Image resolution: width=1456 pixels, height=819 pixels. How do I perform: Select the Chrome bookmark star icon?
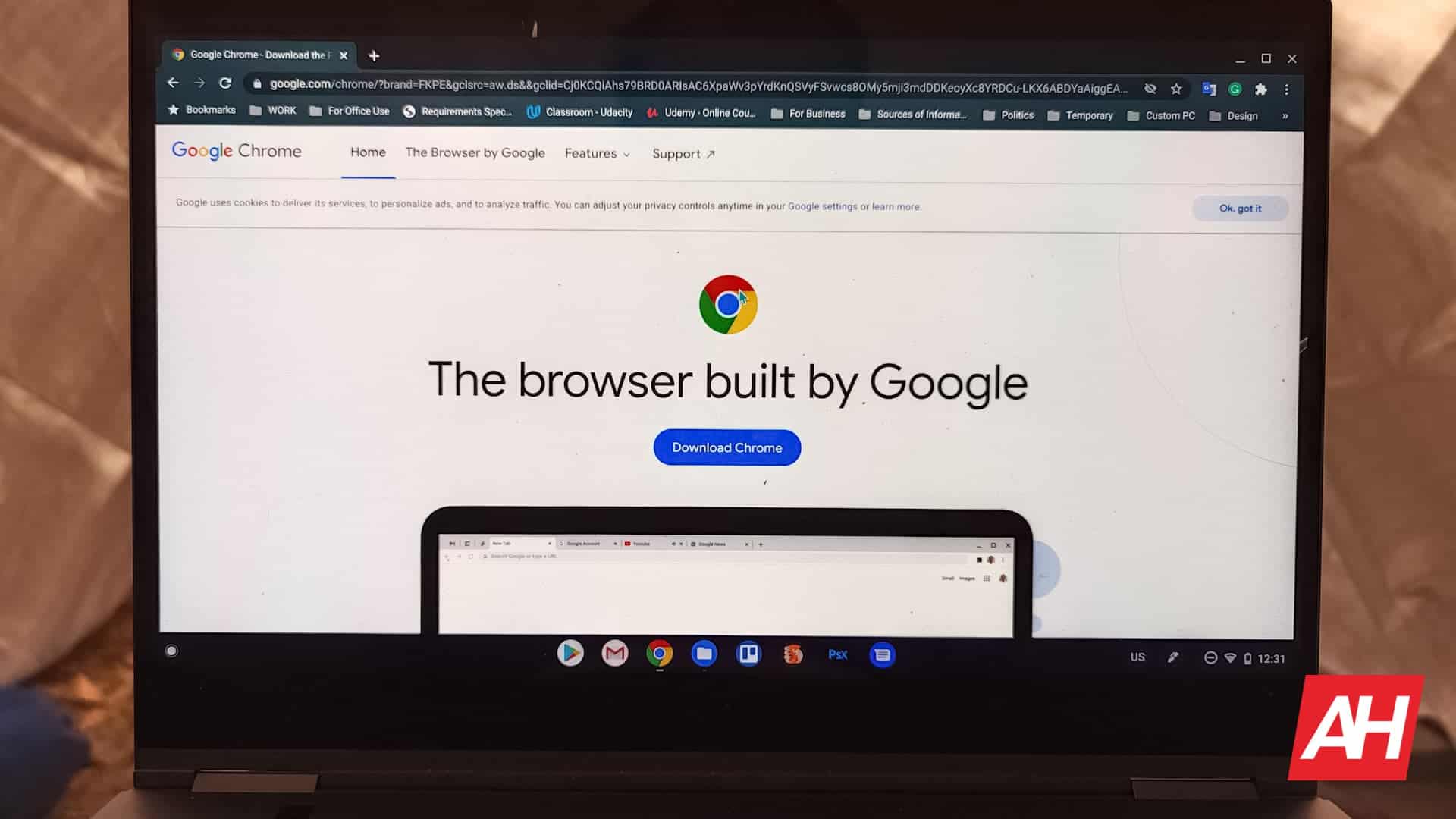point(1177,89)
